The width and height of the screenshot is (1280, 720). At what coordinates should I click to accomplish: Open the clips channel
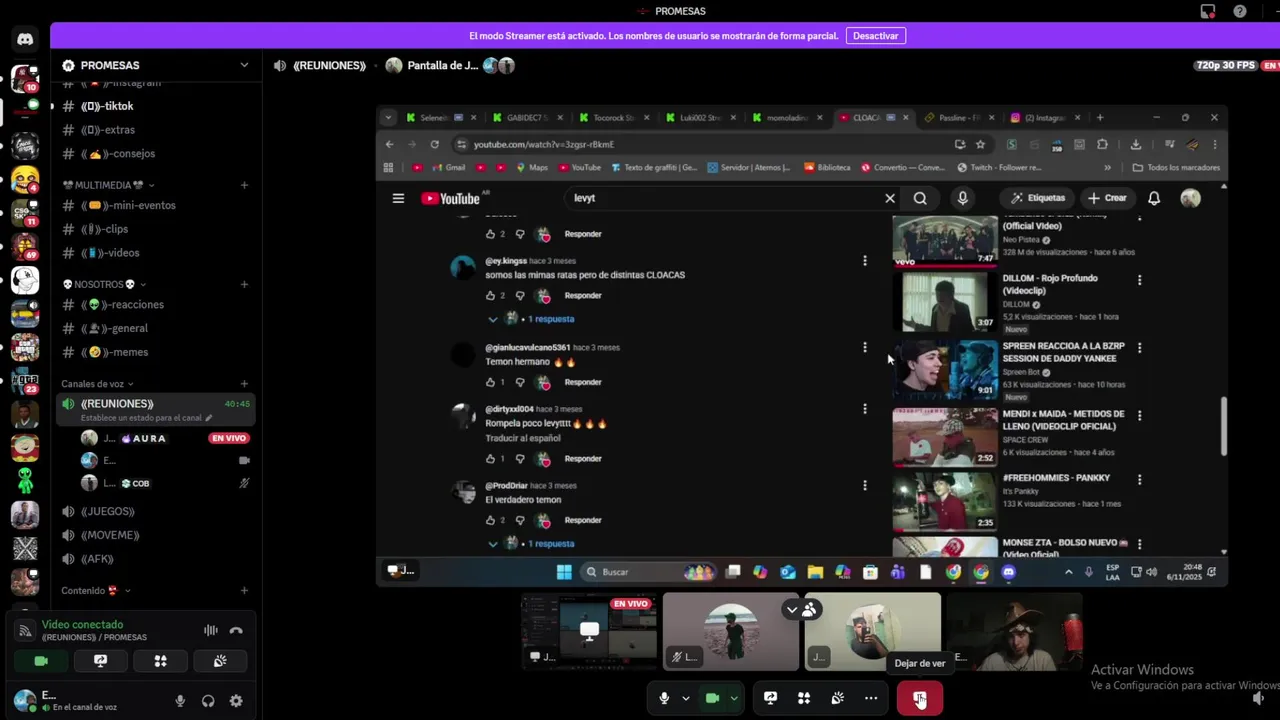tap(155, 229)
